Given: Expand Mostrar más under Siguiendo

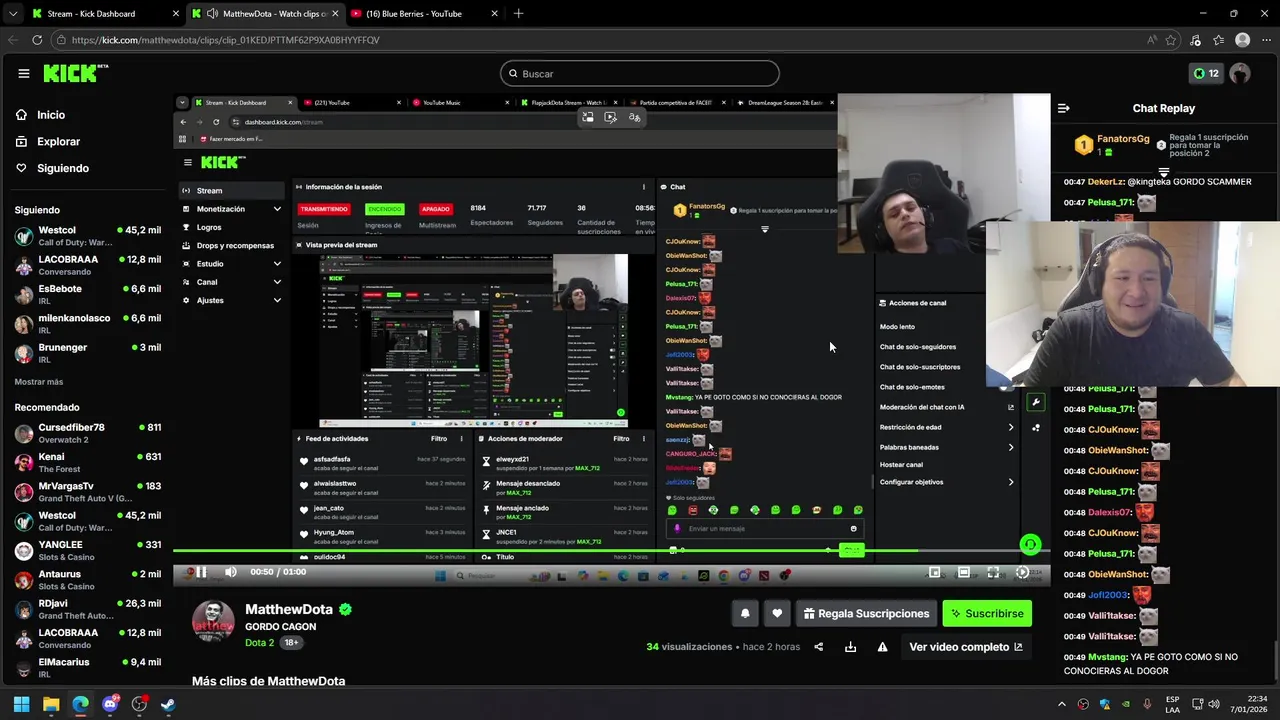Looking at the screenshot, I should click(x=39, y=382).
